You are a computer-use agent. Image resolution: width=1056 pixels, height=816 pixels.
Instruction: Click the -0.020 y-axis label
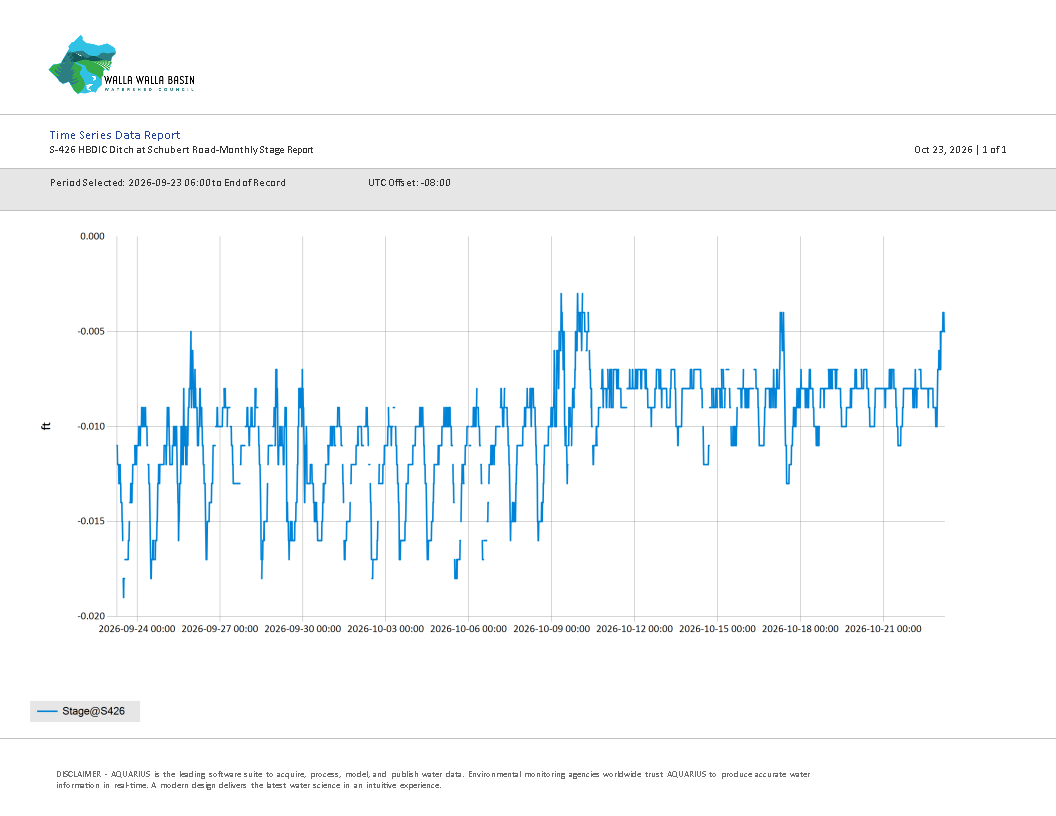(91, 616)
